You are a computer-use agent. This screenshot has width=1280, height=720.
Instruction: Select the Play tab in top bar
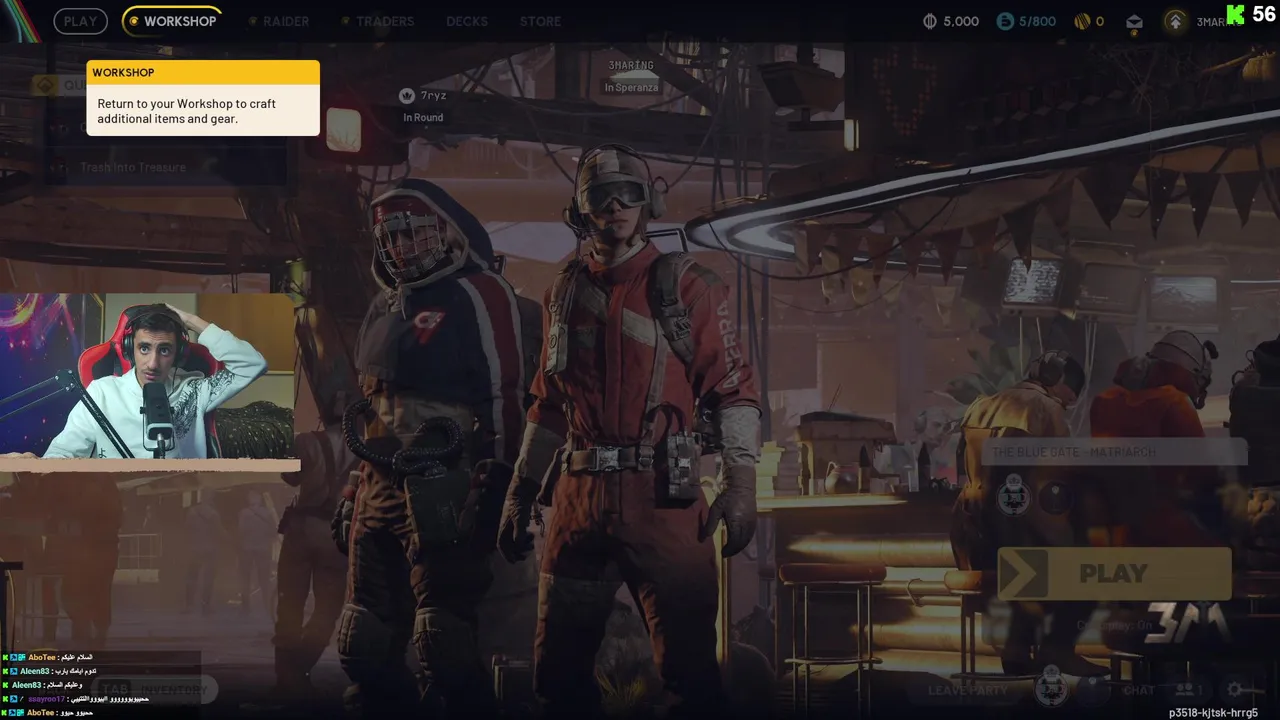(x=80, y=21)
